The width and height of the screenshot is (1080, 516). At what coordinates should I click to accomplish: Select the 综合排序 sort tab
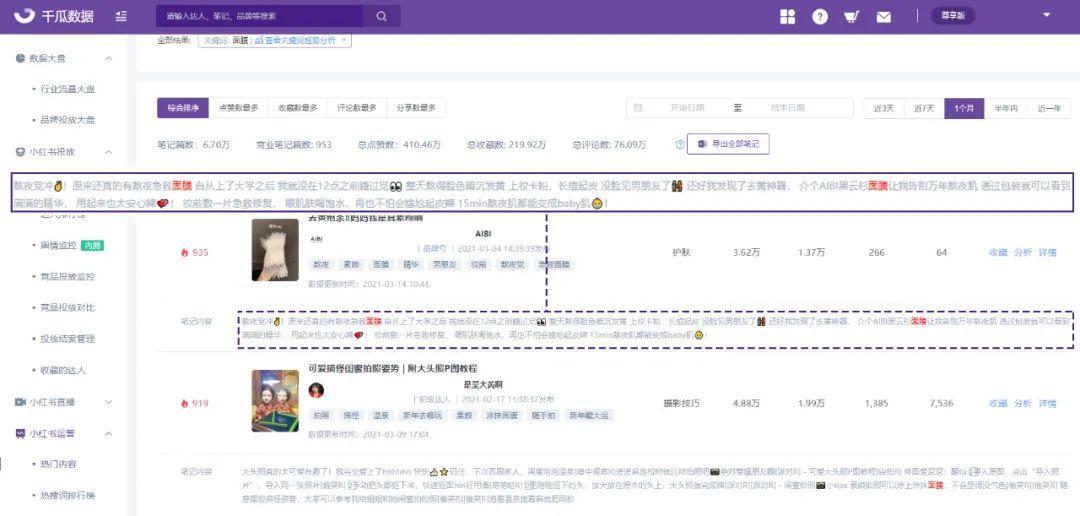[x=183, y=108]
